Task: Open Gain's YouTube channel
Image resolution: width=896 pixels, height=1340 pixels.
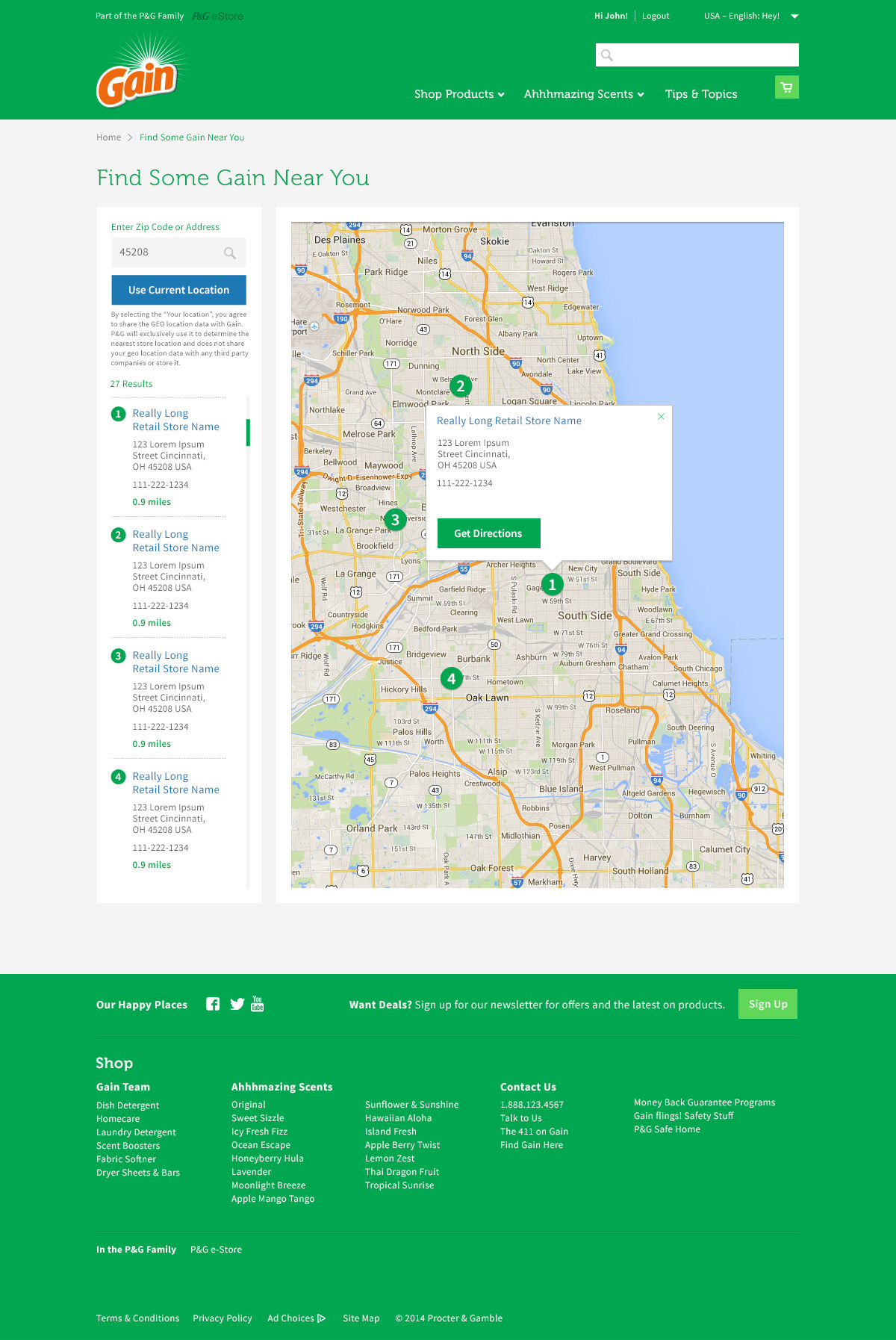Action: [258, 1004]
